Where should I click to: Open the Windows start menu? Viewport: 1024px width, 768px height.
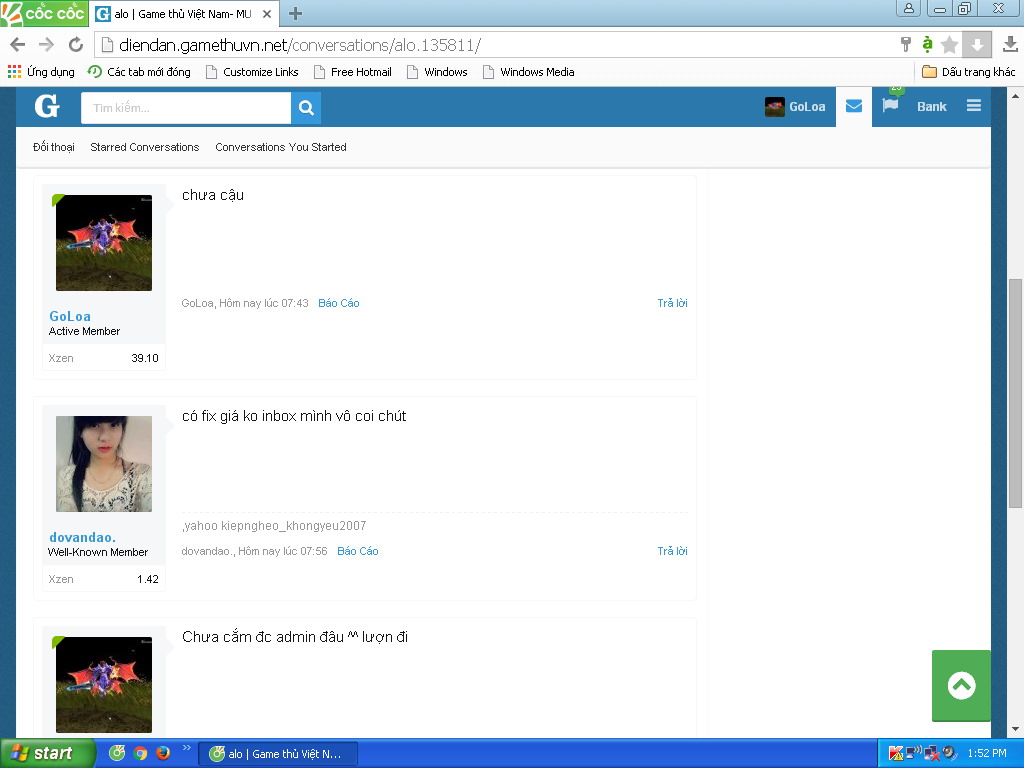48,754
